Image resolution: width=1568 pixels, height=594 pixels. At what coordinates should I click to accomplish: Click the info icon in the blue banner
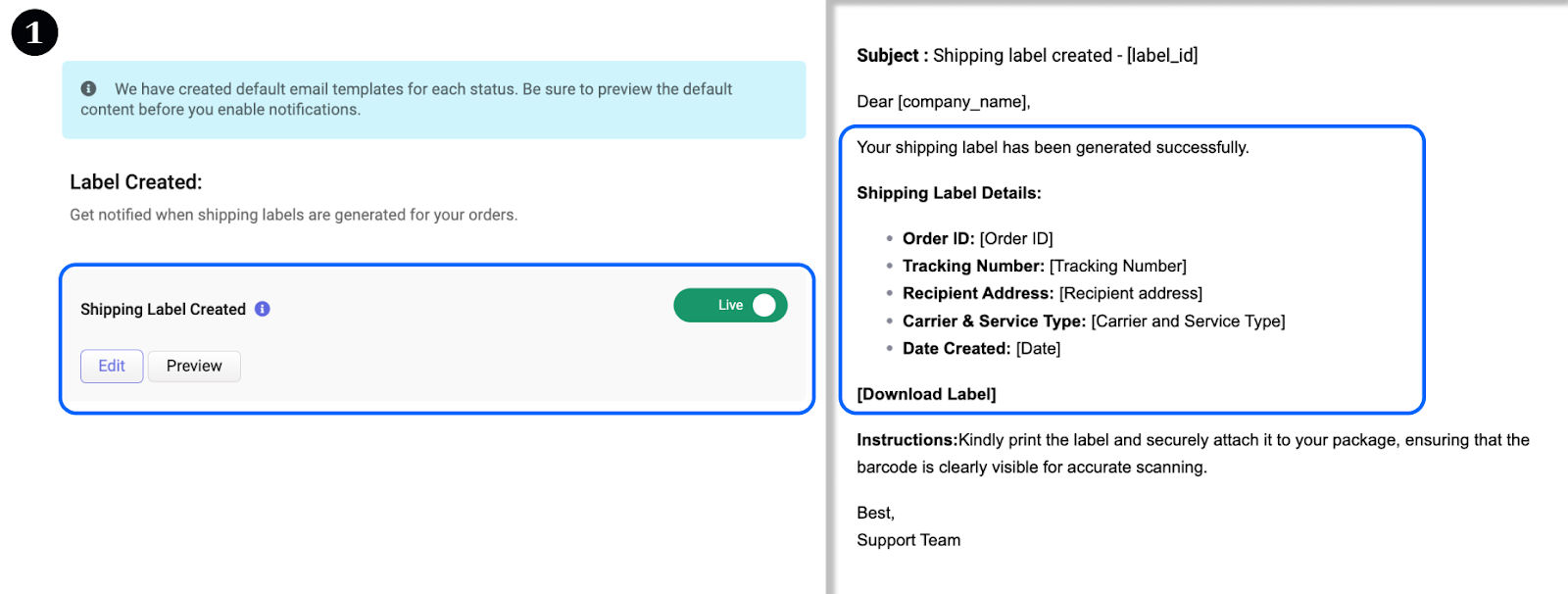(x=88, y=89)
